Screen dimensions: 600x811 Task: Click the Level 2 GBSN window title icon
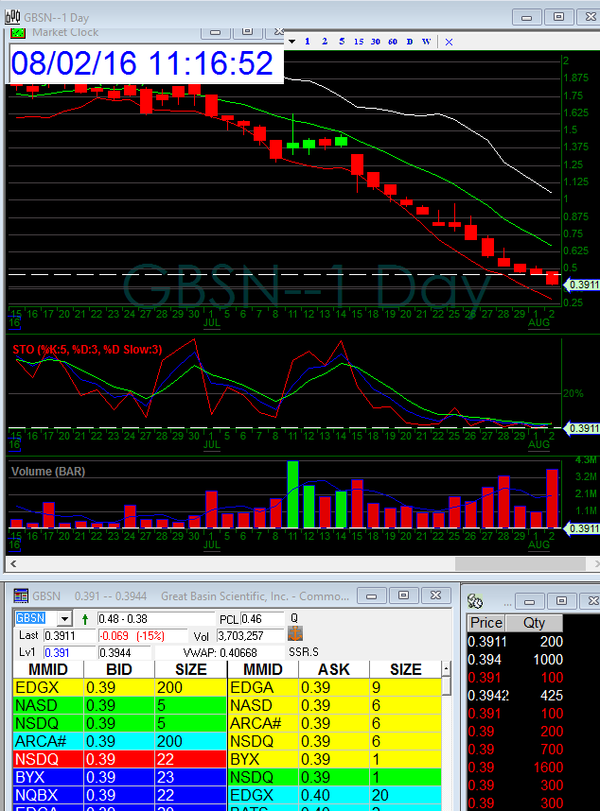[22, 596]
